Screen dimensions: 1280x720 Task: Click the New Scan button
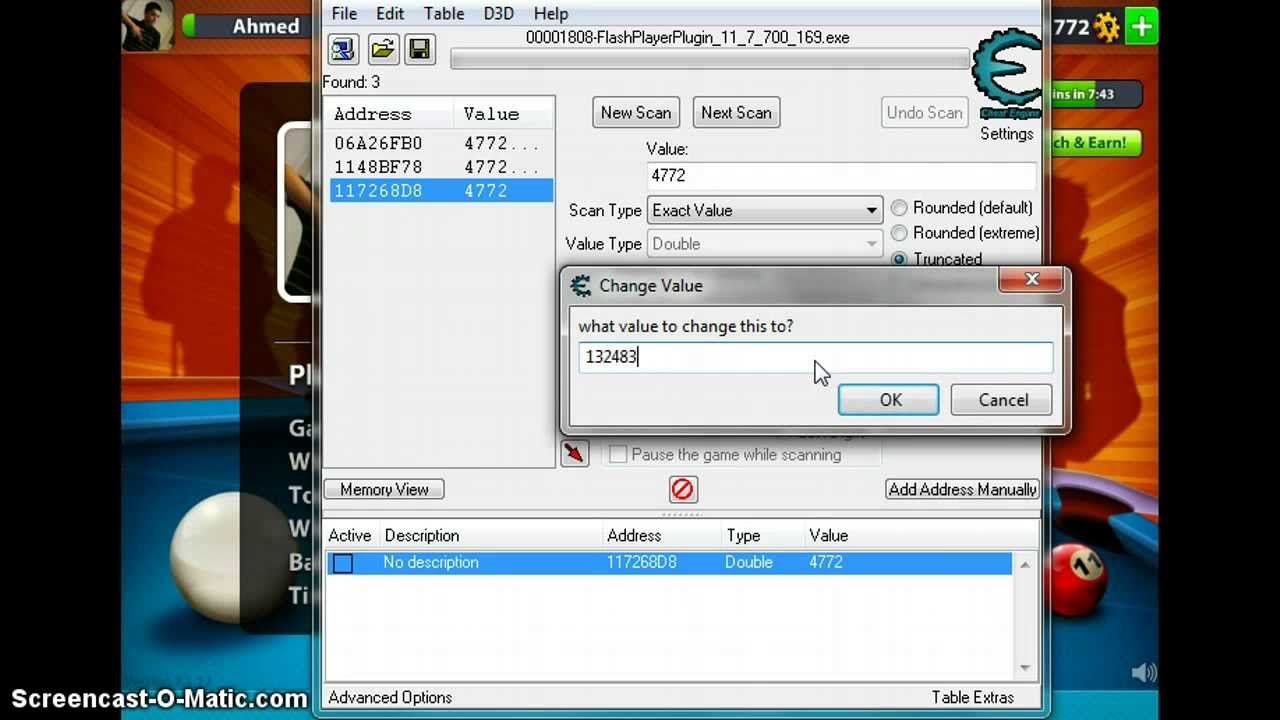point(636,113)
